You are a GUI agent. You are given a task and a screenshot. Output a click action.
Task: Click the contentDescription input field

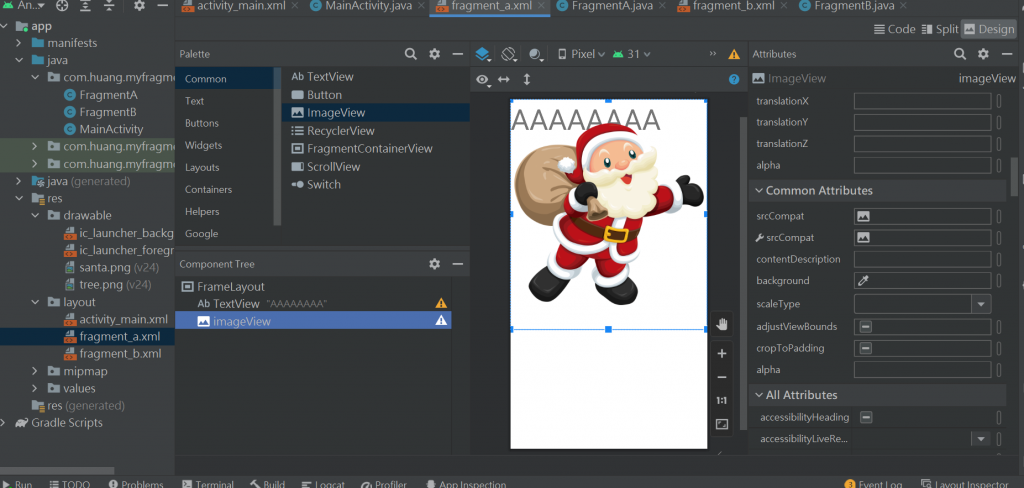pyautogui.click(x=922, y=259)
